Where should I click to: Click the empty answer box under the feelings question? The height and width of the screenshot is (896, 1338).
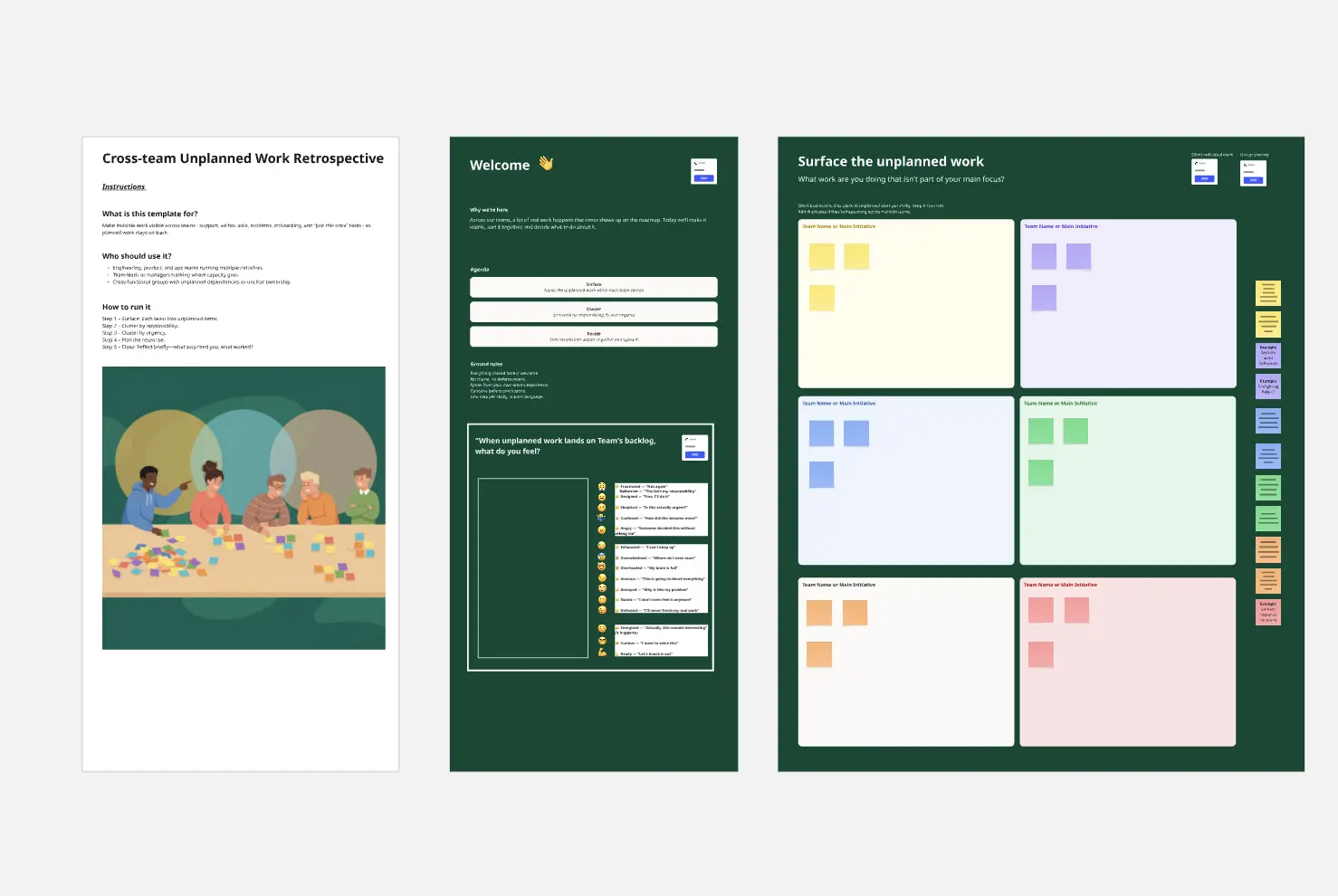tap(533, 567)
